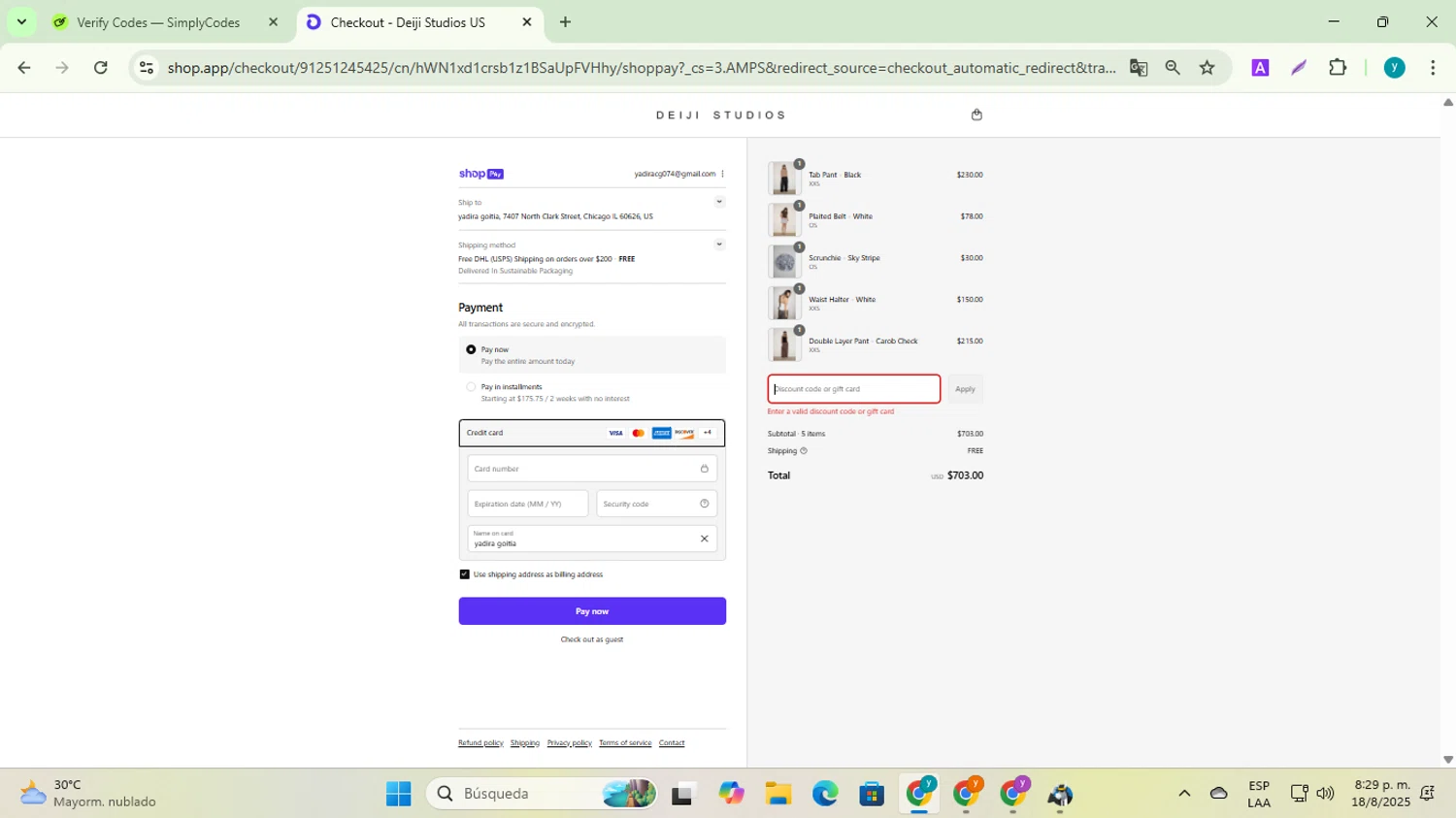Open the browser extensions puzzle icon
Screen dimensions: 1456x818
click(x=1338, y=68)
